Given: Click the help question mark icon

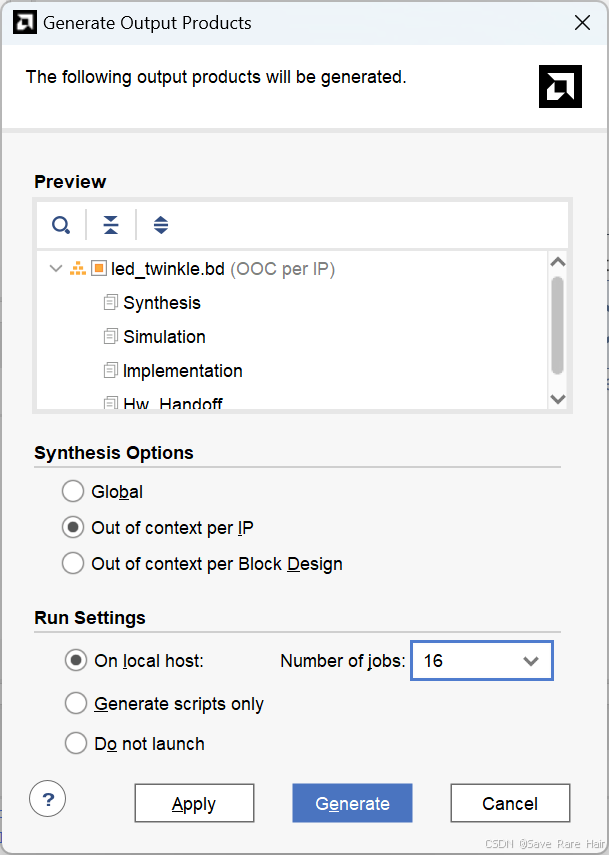Looking at the screenshot, I should pyautogui.click(x=48, y=799).
